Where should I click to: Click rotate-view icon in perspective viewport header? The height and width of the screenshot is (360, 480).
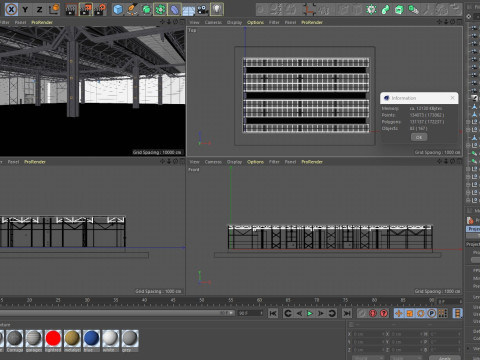[175, 22]
